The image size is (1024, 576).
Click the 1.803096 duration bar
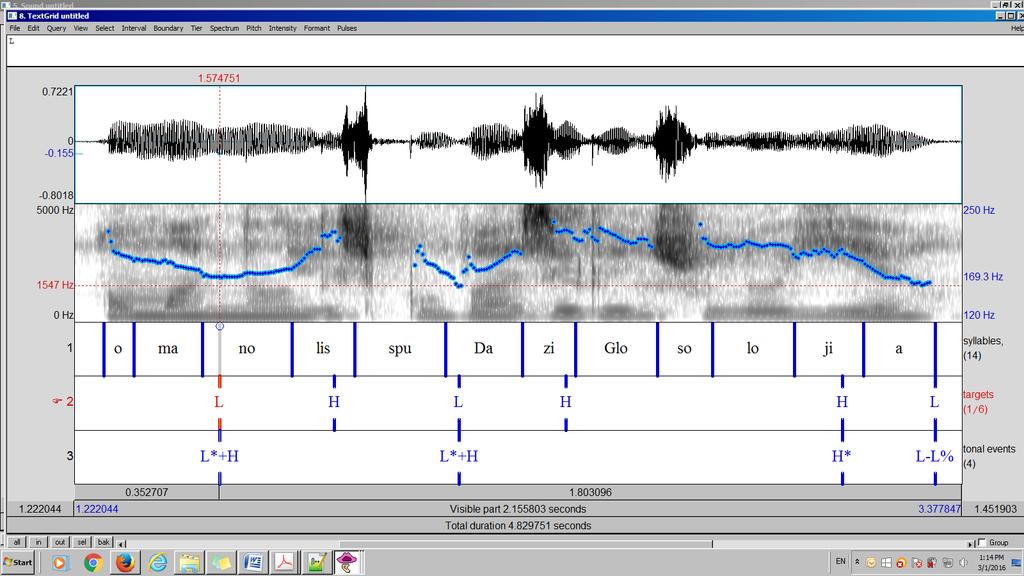pos(590,492)
